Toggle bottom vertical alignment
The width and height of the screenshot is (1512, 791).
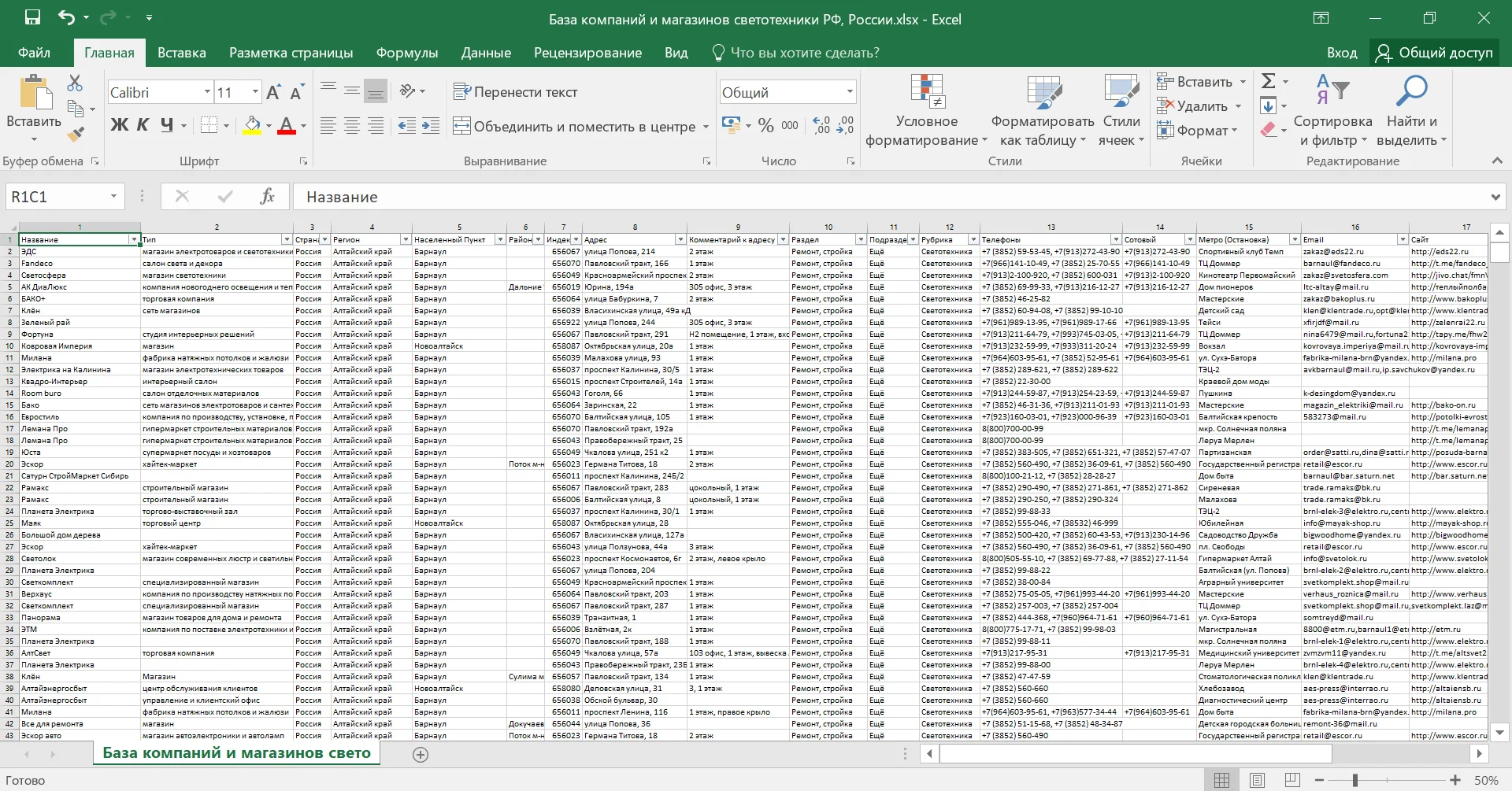click(376, 91)
